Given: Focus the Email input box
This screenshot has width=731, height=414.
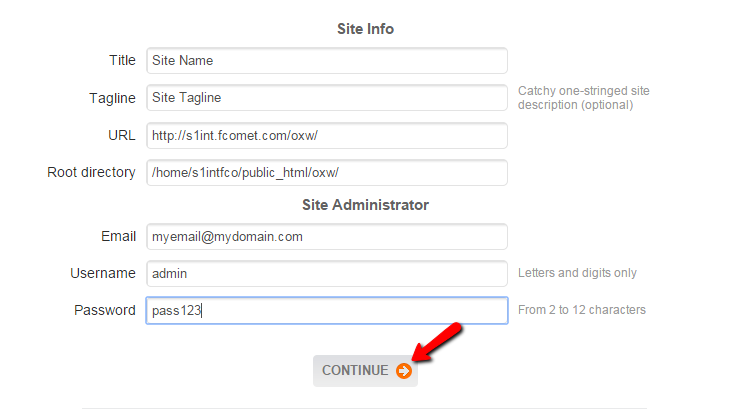Looking at the screenshot, I should click(x=326, y=237).
